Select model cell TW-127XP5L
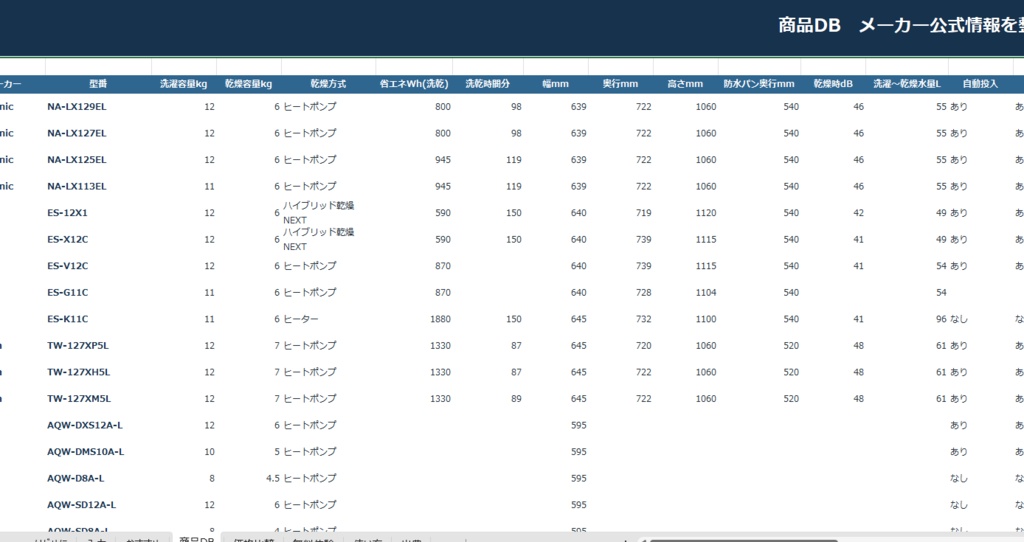The width and height of the screenshot is (1024, 542). click(78, 345)
